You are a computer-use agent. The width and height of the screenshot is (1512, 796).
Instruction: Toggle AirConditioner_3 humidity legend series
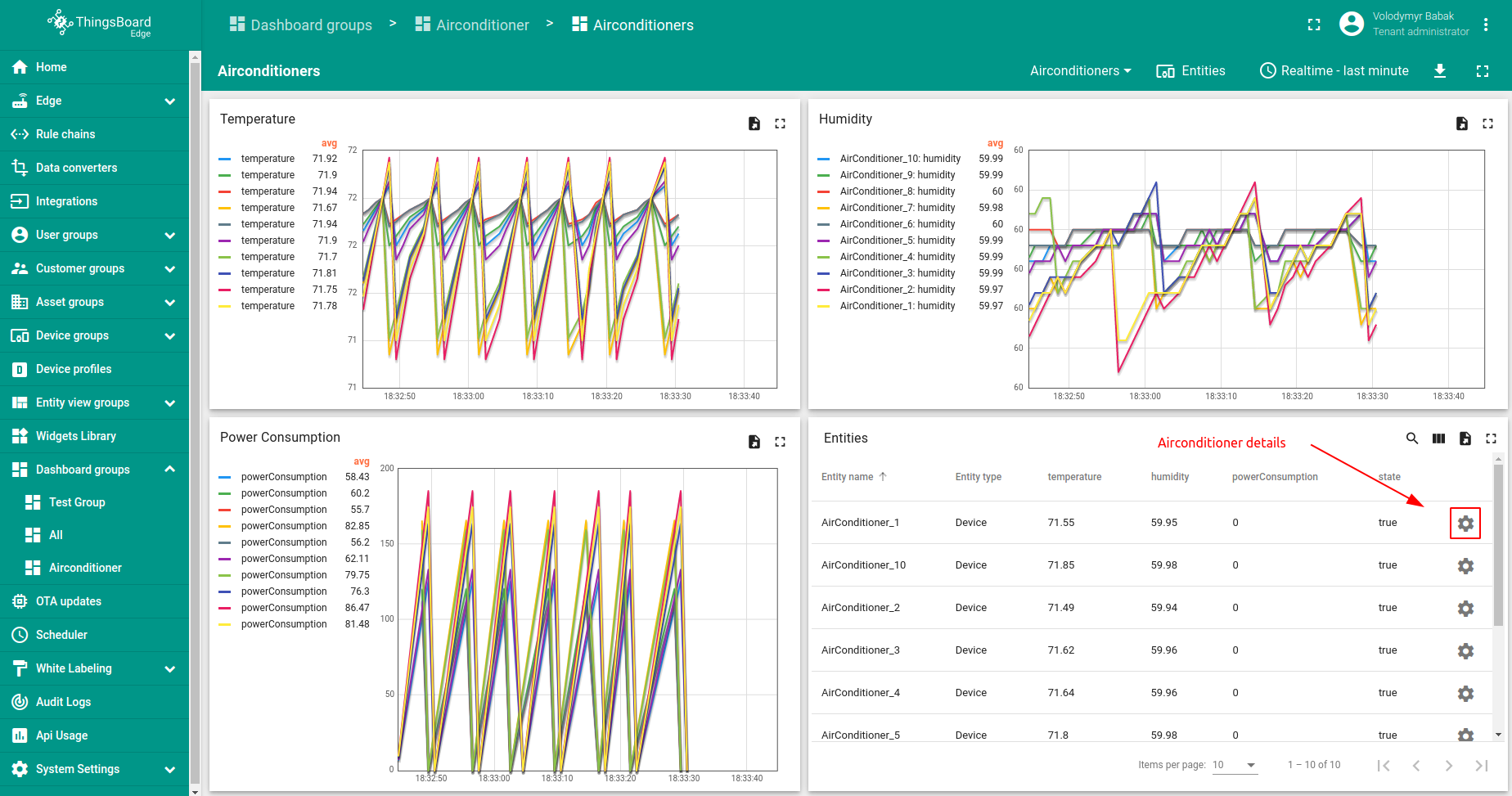(898, 273)
